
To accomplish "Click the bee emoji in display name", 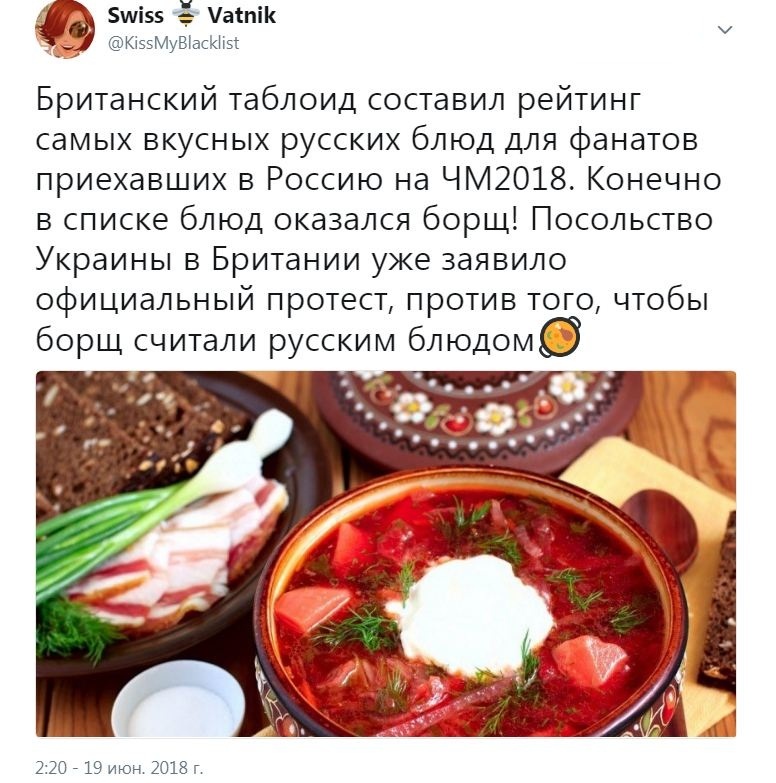I will coord(186,13).
